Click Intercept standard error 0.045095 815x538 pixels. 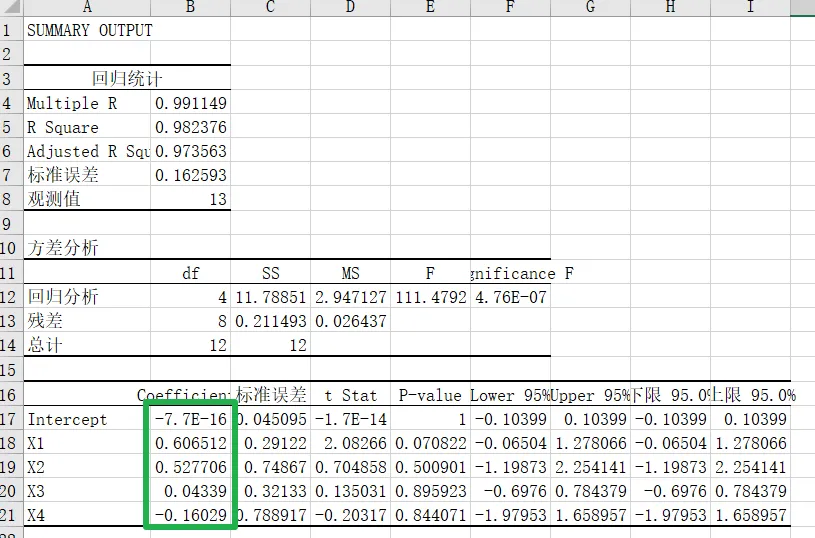[270, 418]
